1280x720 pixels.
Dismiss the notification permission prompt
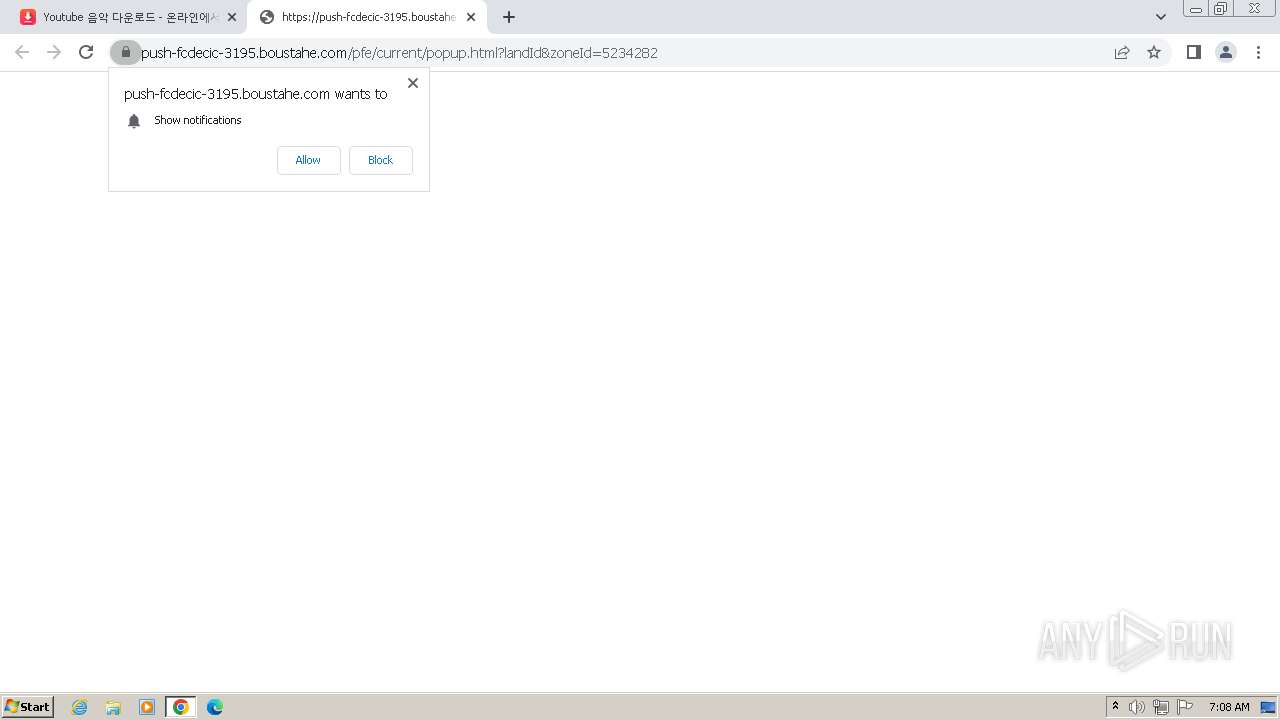tap(413, 83)
